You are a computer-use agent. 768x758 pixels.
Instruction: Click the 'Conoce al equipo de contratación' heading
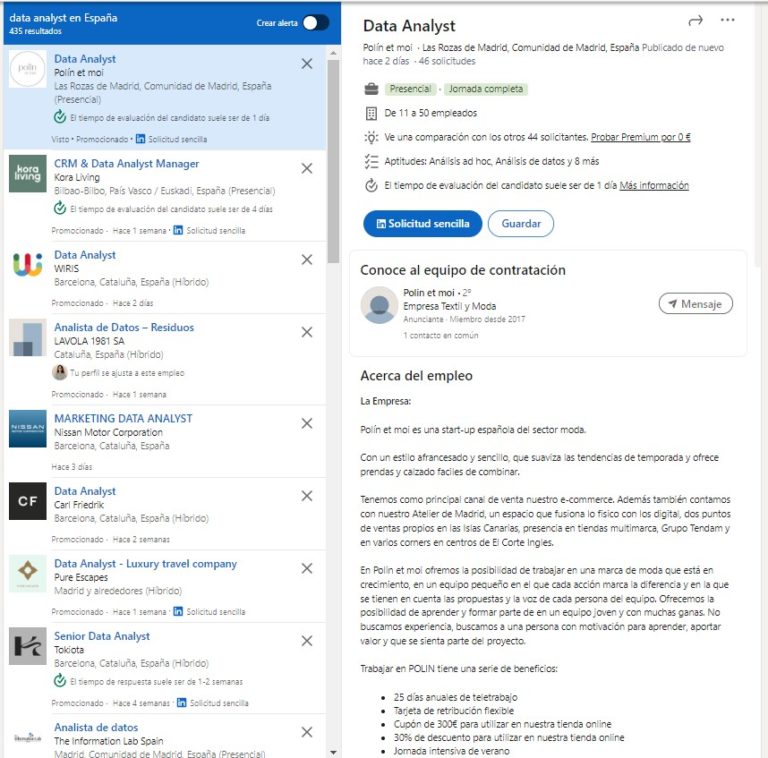463,270
